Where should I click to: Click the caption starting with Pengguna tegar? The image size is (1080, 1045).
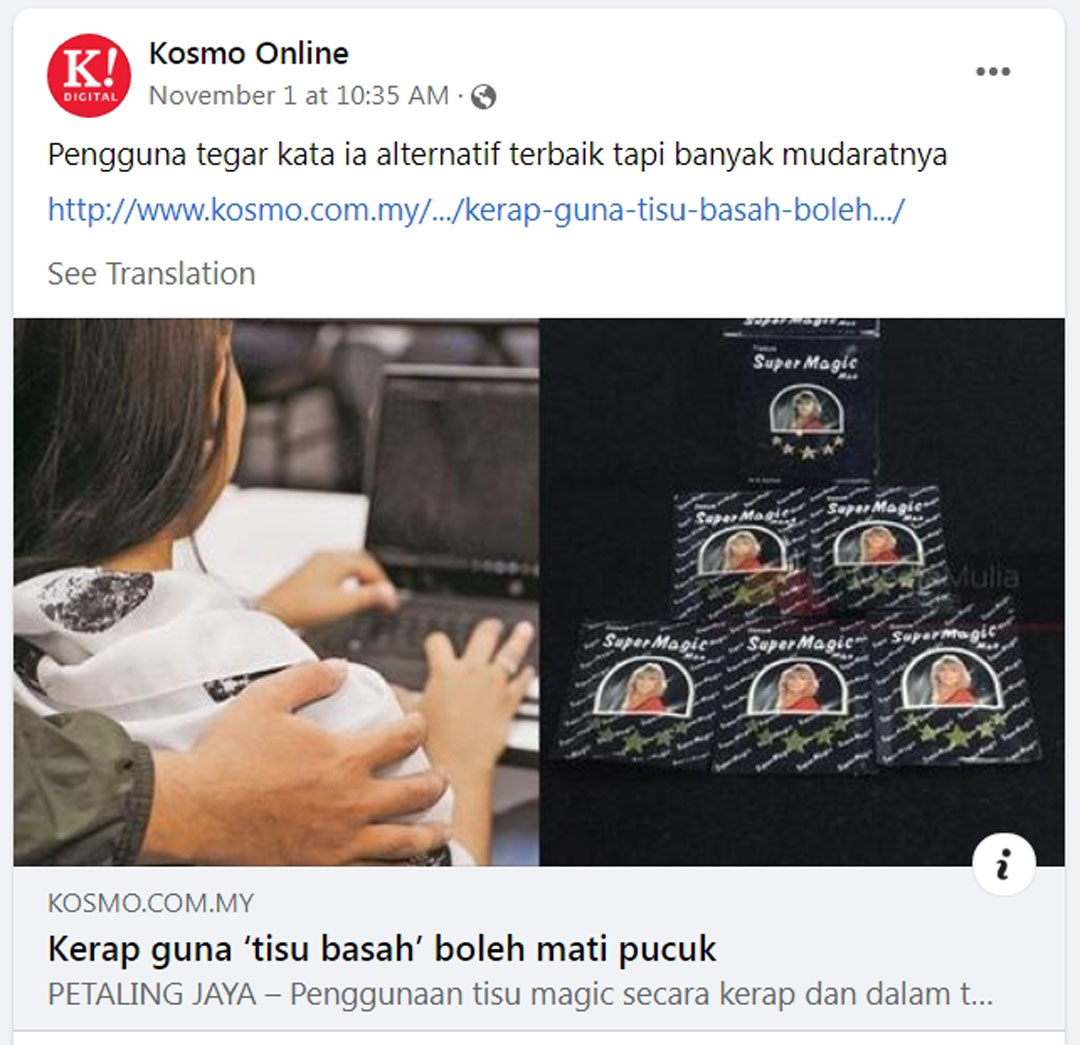pos(497,154)
